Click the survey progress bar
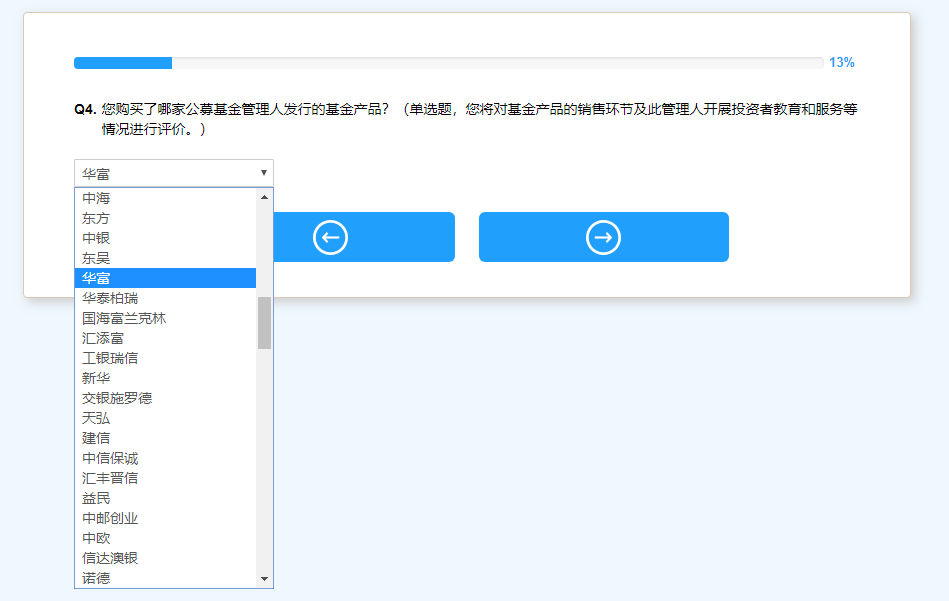This screenshot has height=601, width=949. point(448,63)
